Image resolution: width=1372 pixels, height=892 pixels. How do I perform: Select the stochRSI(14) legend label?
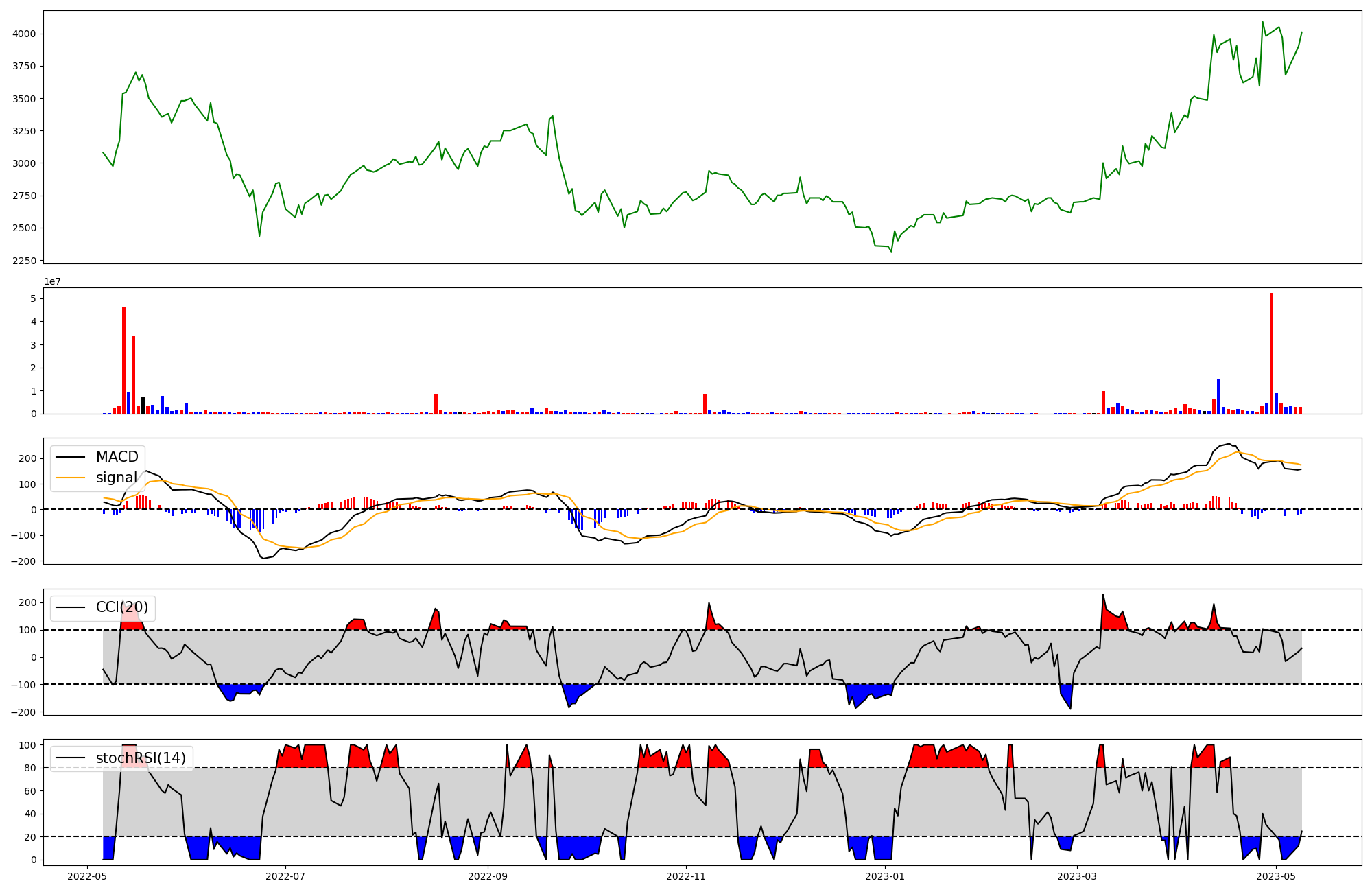(141, 758)
